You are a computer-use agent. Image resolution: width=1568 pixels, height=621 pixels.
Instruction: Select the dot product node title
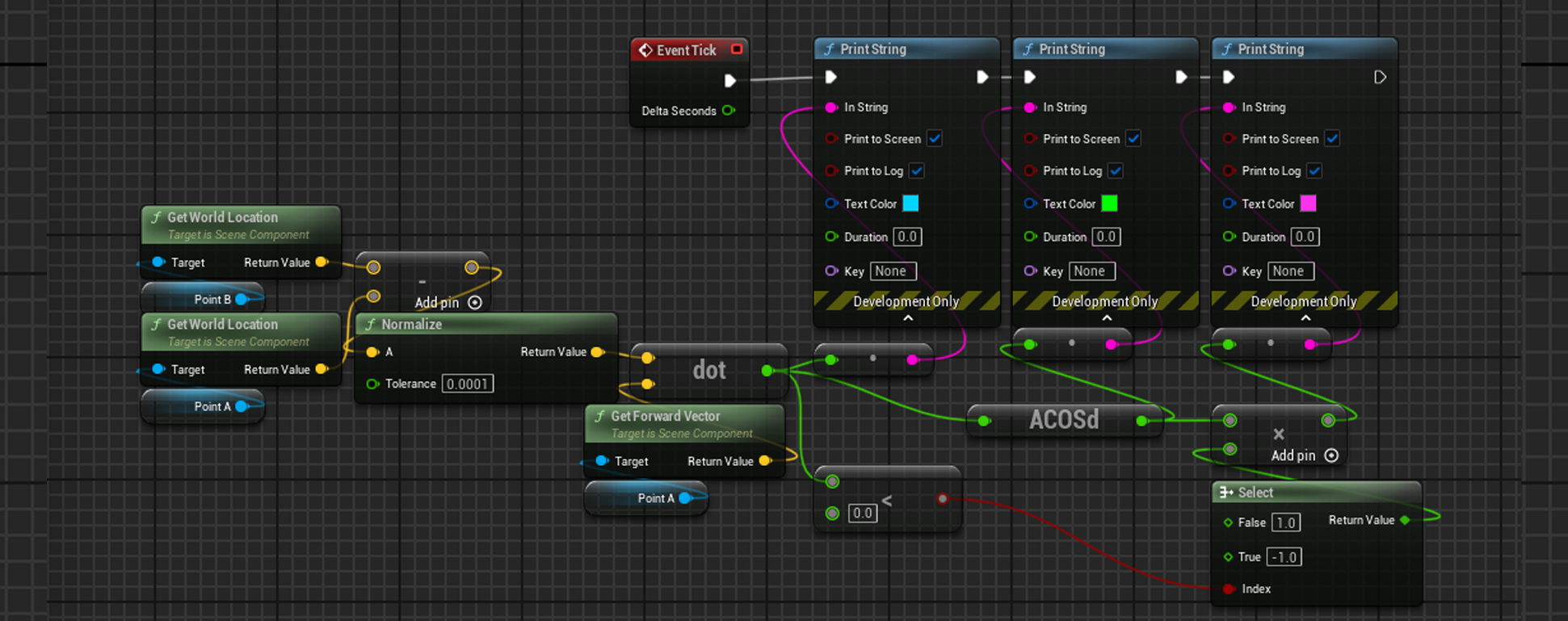[709, 370]
